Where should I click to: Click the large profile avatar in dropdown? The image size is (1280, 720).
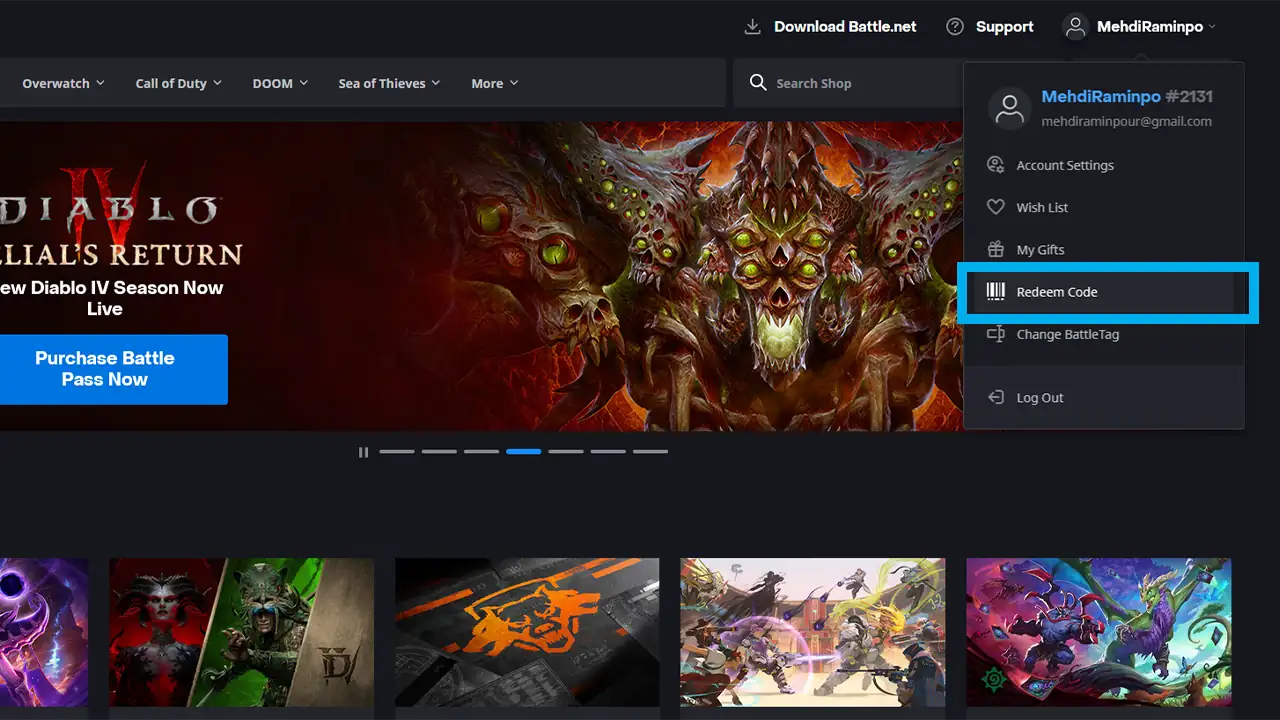click(x=1010, y=108)
